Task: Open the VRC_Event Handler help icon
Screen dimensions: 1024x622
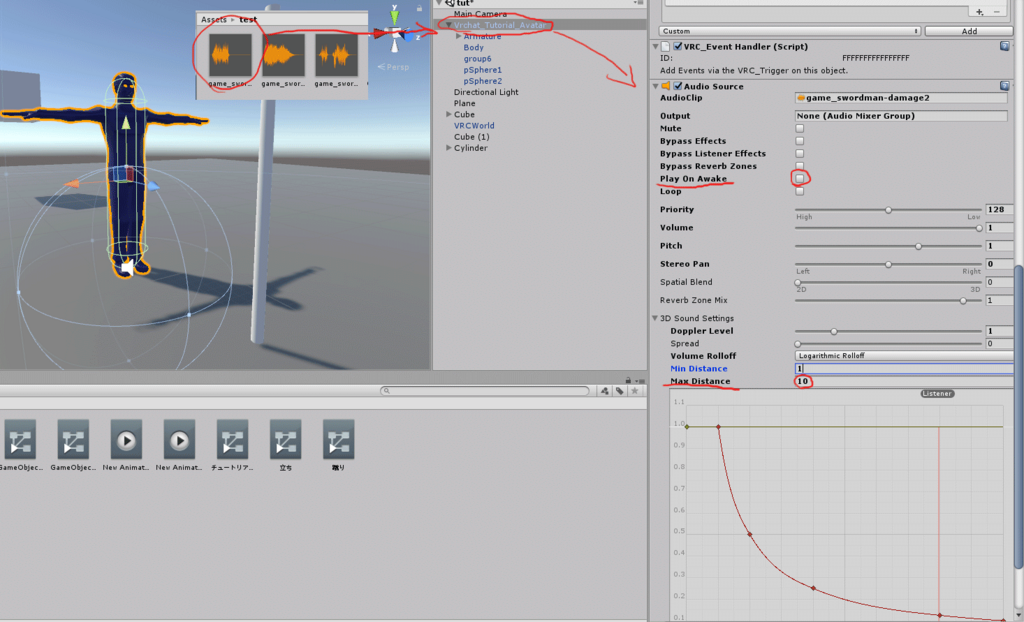Action: (1004, 46)
